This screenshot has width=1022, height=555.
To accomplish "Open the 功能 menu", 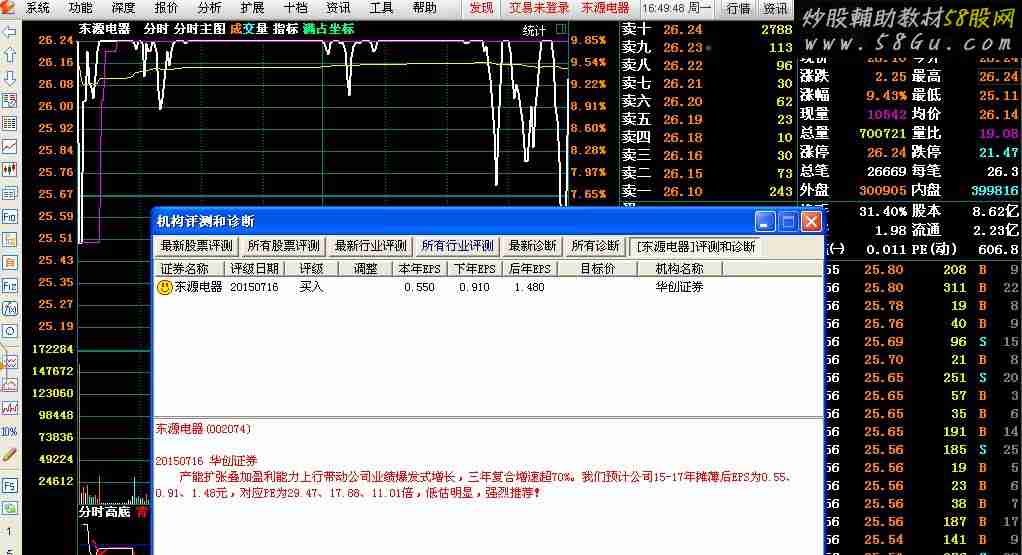I will (80, 8).
